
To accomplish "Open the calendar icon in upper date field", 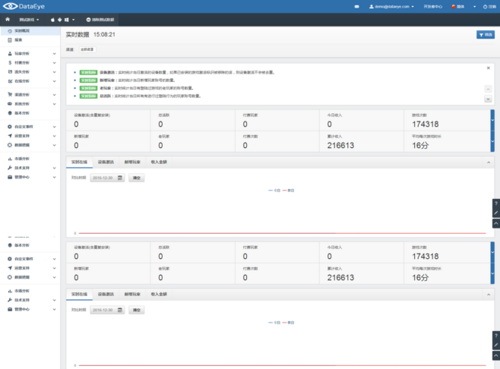I will [x=120, y=178].
